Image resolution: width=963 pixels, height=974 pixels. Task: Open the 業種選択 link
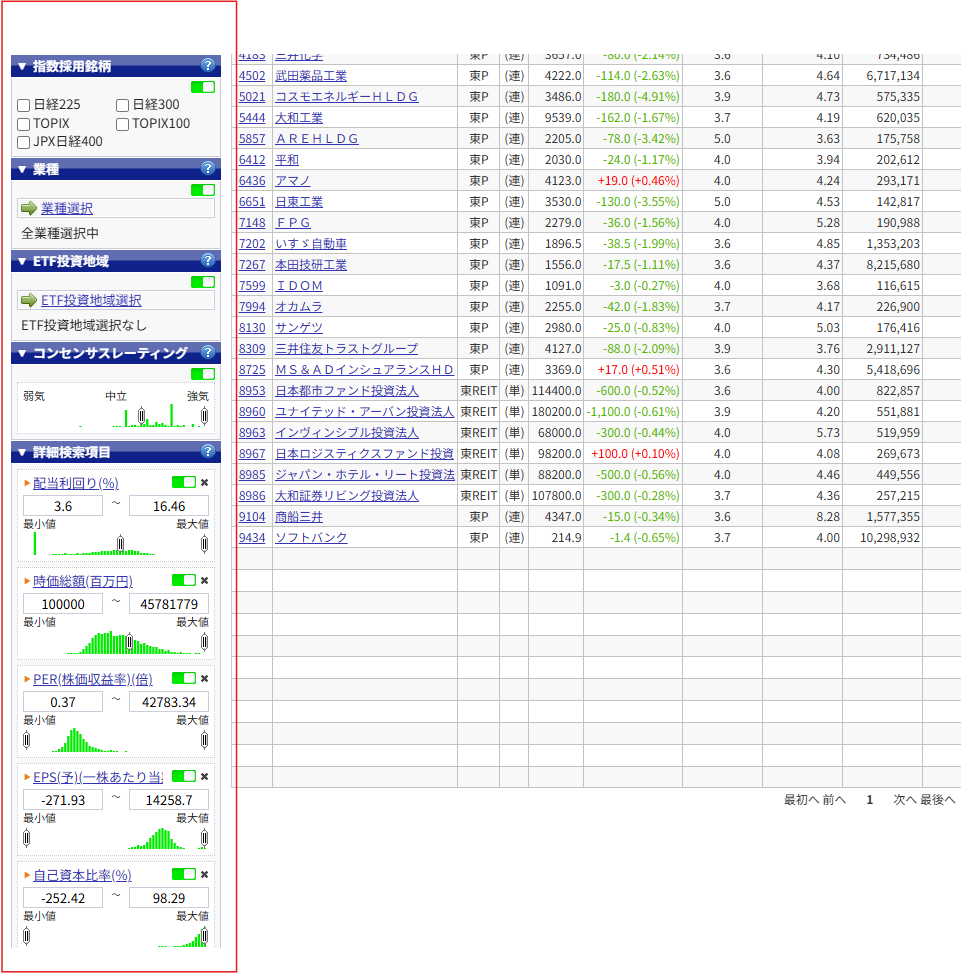pos(67,208)
